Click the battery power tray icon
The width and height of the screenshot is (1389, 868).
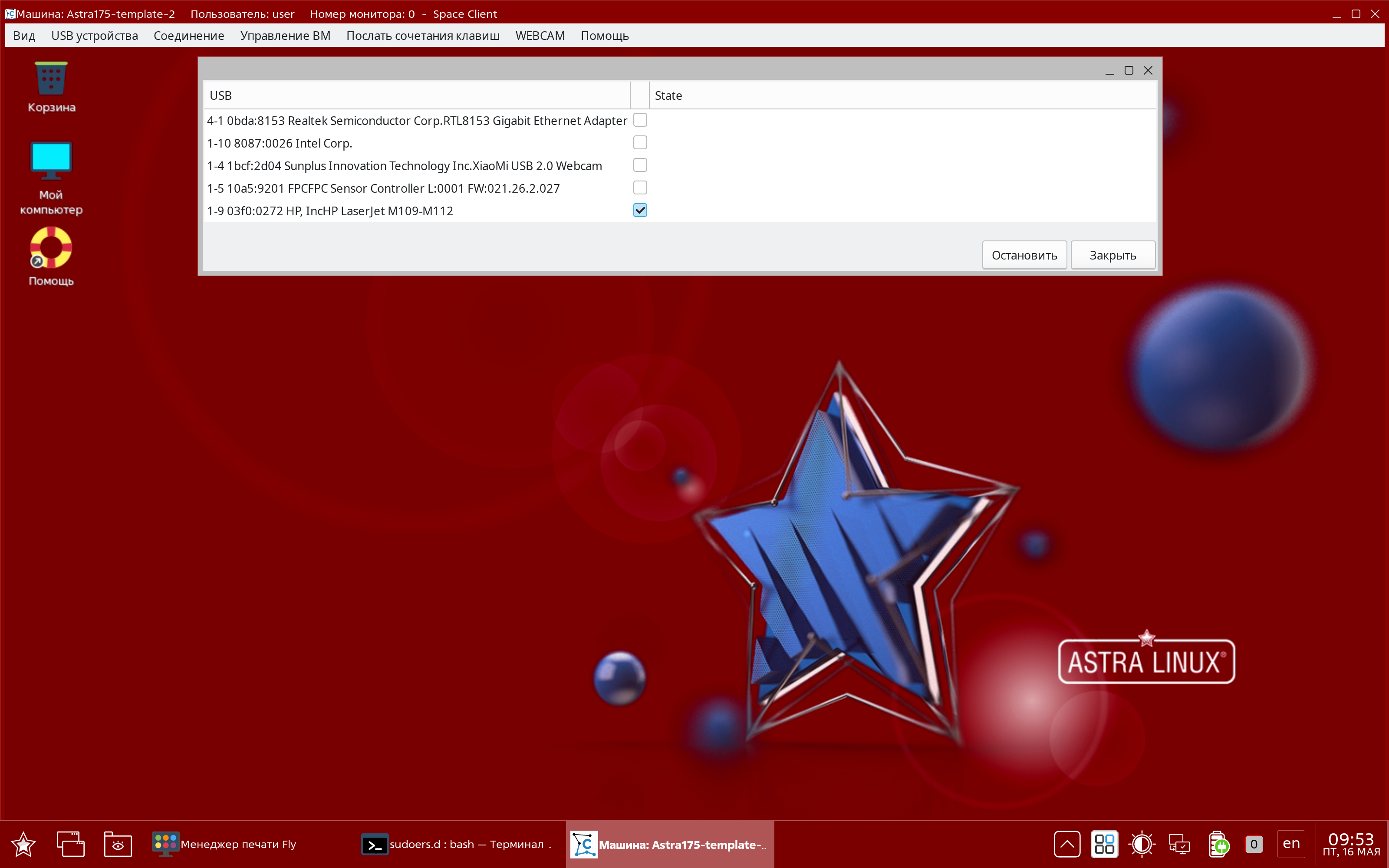pyautogui.click(x=1218, y=844)
